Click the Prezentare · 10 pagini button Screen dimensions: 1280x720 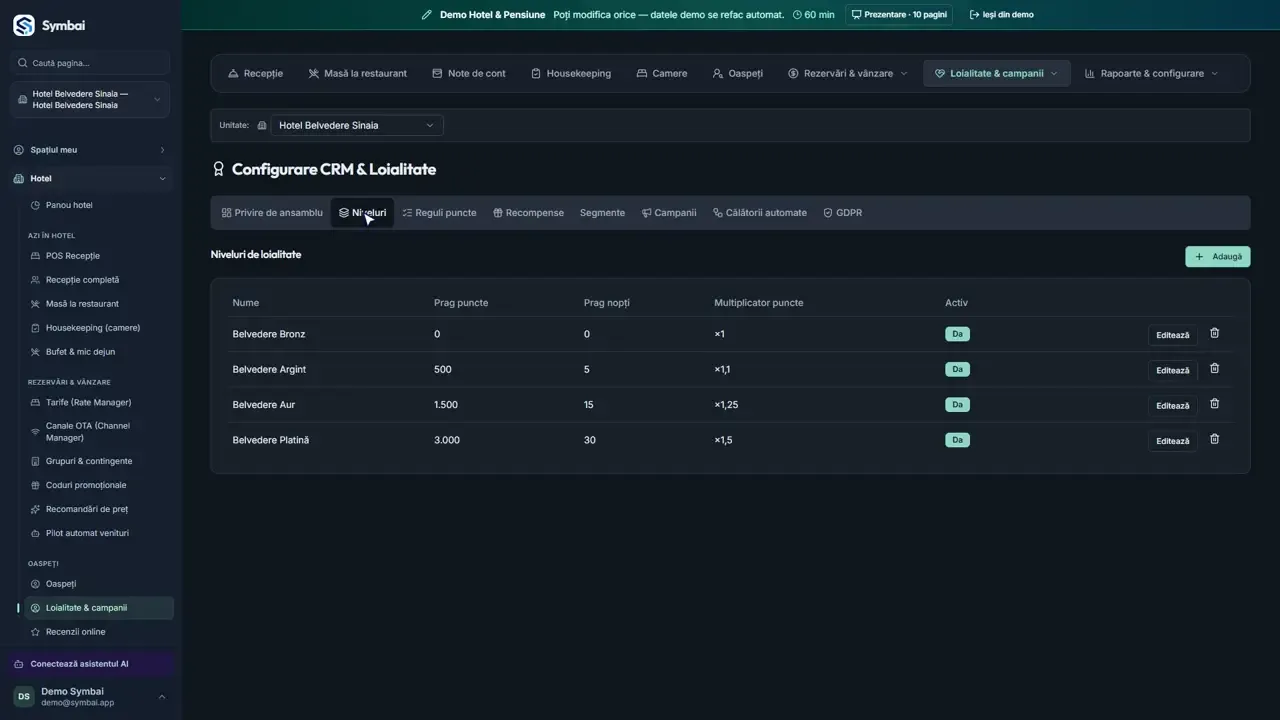click(899, 15)
